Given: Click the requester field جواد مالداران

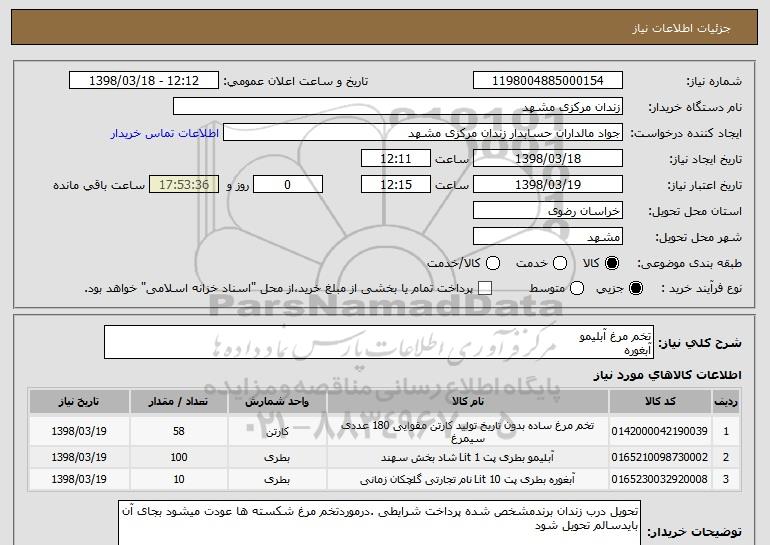Looking at the screenshot, I should pos(423,133).
